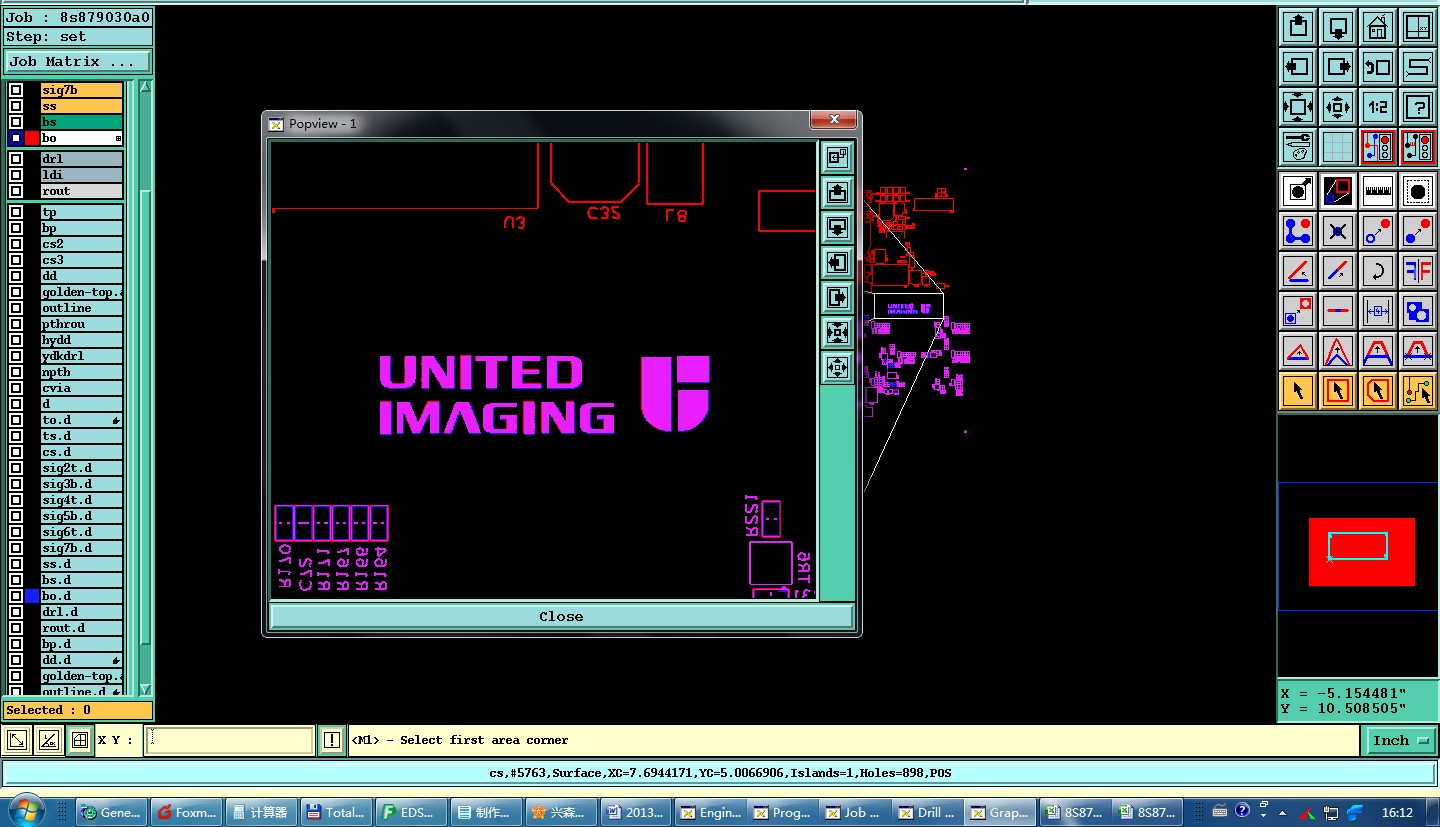Open the Job Matrix button
This screenshot has width=1440, height=827.
(x=77, y=61)
